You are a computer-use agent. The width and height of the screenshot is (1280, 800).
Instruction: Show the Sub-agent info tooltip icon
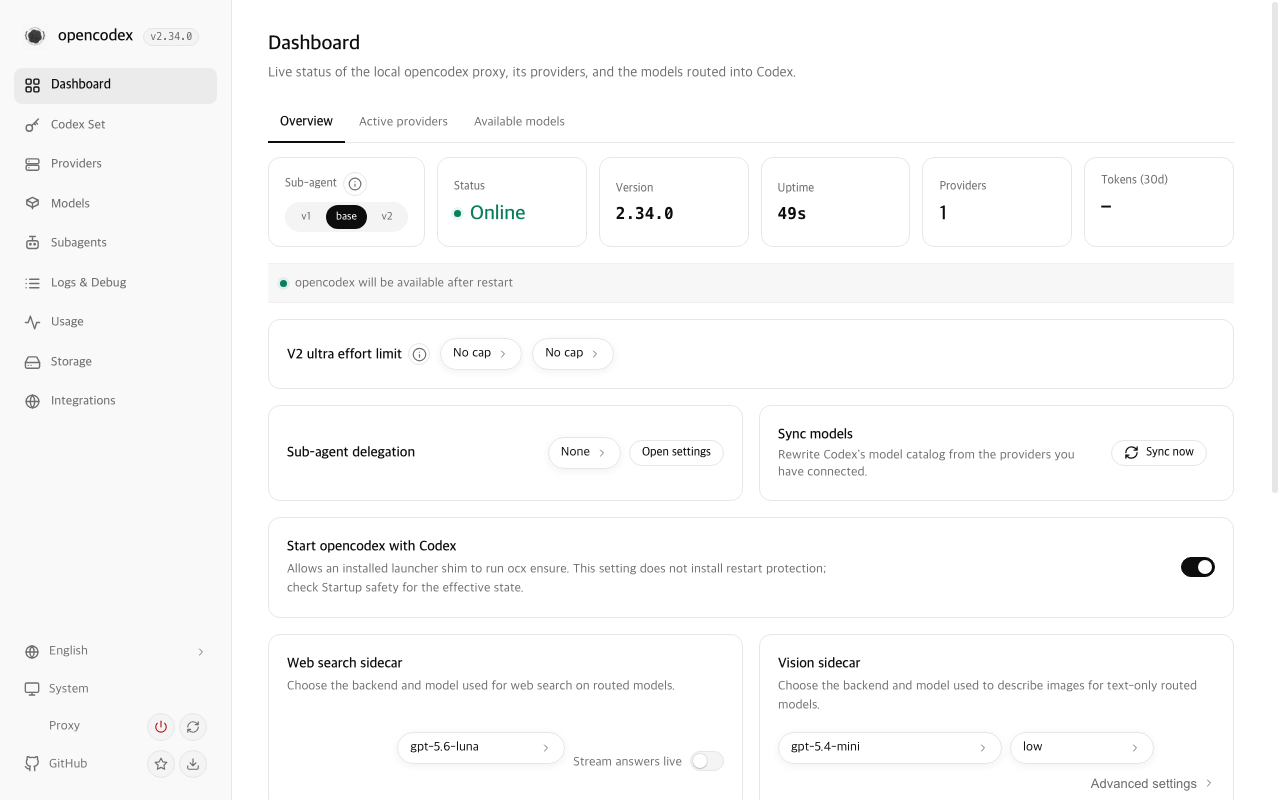(354, 184)
